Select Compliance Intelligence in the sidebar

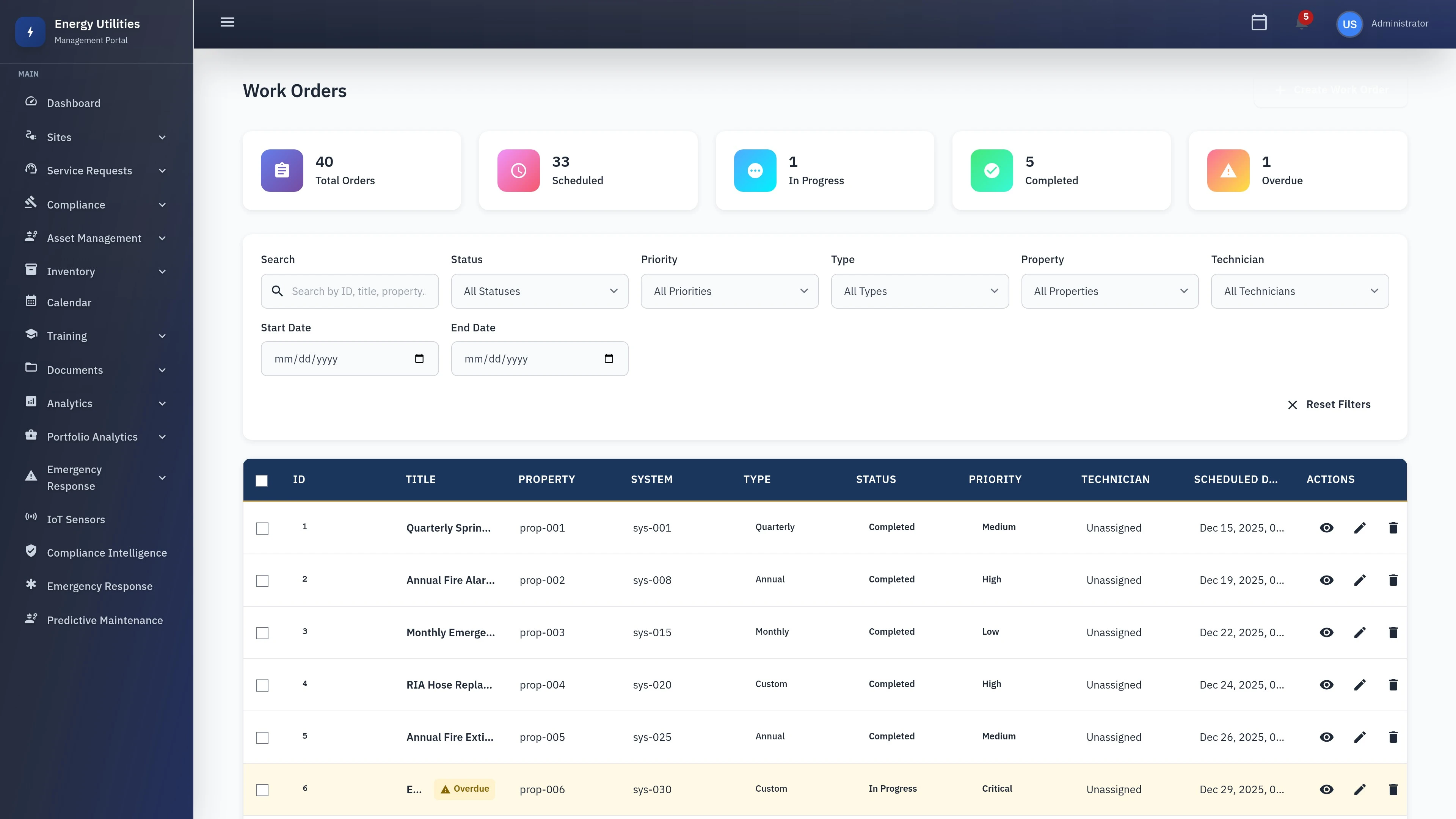pos(107,552)
